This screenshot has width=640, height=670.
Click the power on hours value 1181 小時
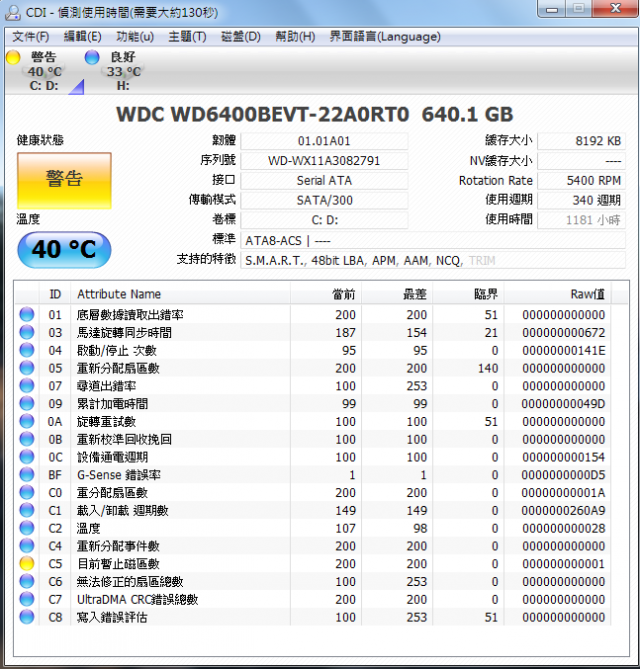(581, 220)
